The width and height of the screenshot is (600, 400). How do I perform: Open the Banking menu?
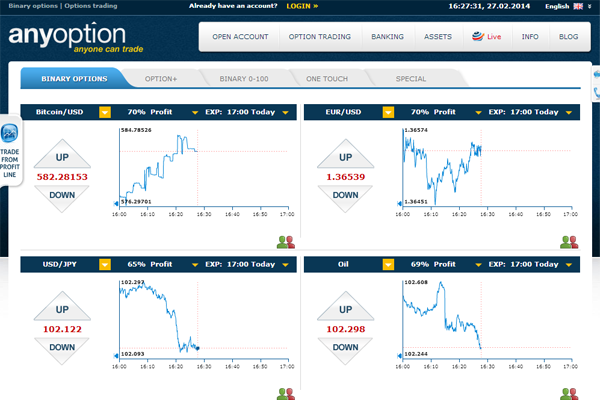[387, 37]
